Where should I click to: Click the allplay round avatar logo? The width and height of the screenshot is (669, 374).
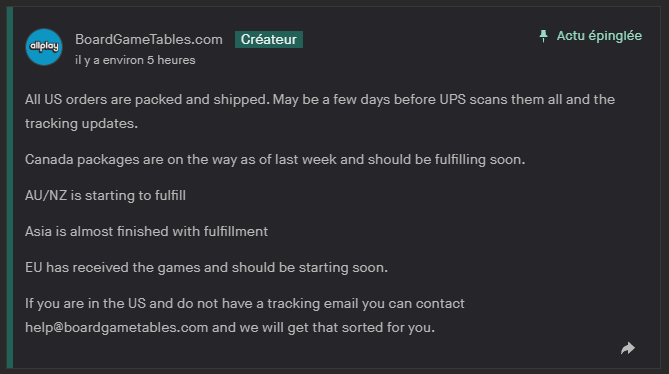(x=44, y=47)
